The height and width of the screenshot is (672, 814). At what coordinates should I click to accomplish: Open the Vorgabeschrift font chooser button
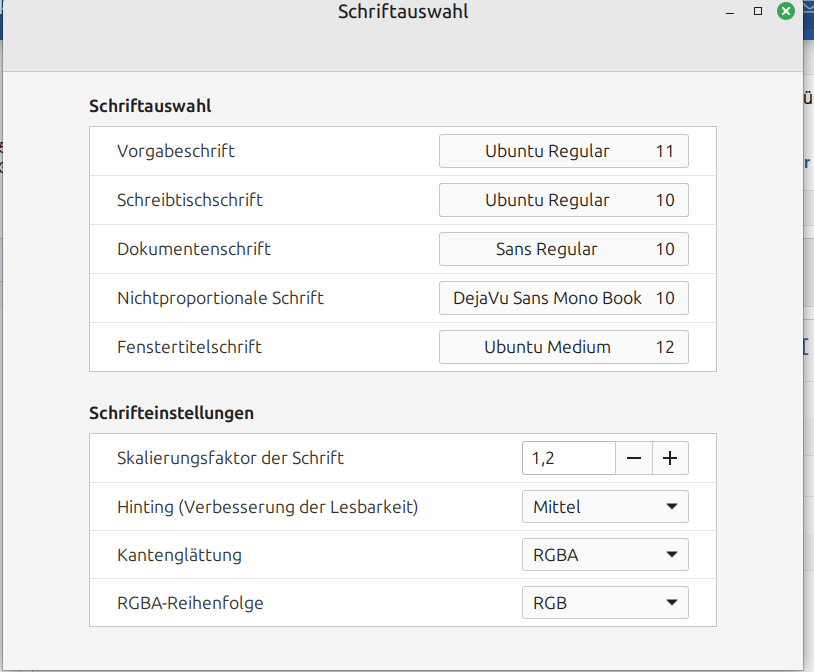click(563, 152)
